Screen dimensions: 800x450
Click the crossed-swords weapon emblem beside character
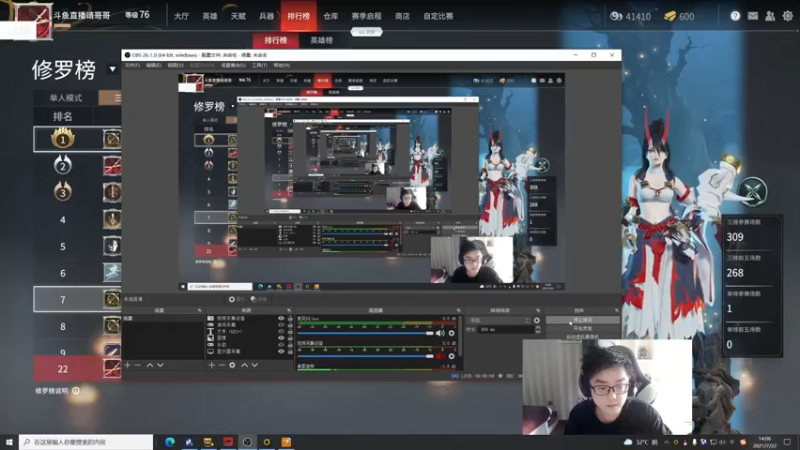[x=753, y=192]
